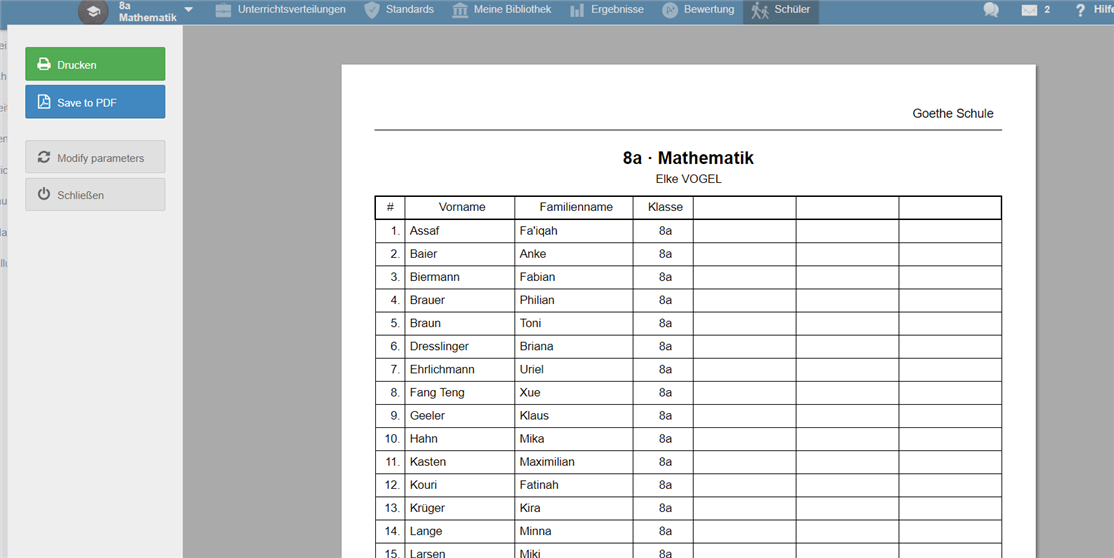
Task: Select the cell Biermann
Action: point(460,277)
